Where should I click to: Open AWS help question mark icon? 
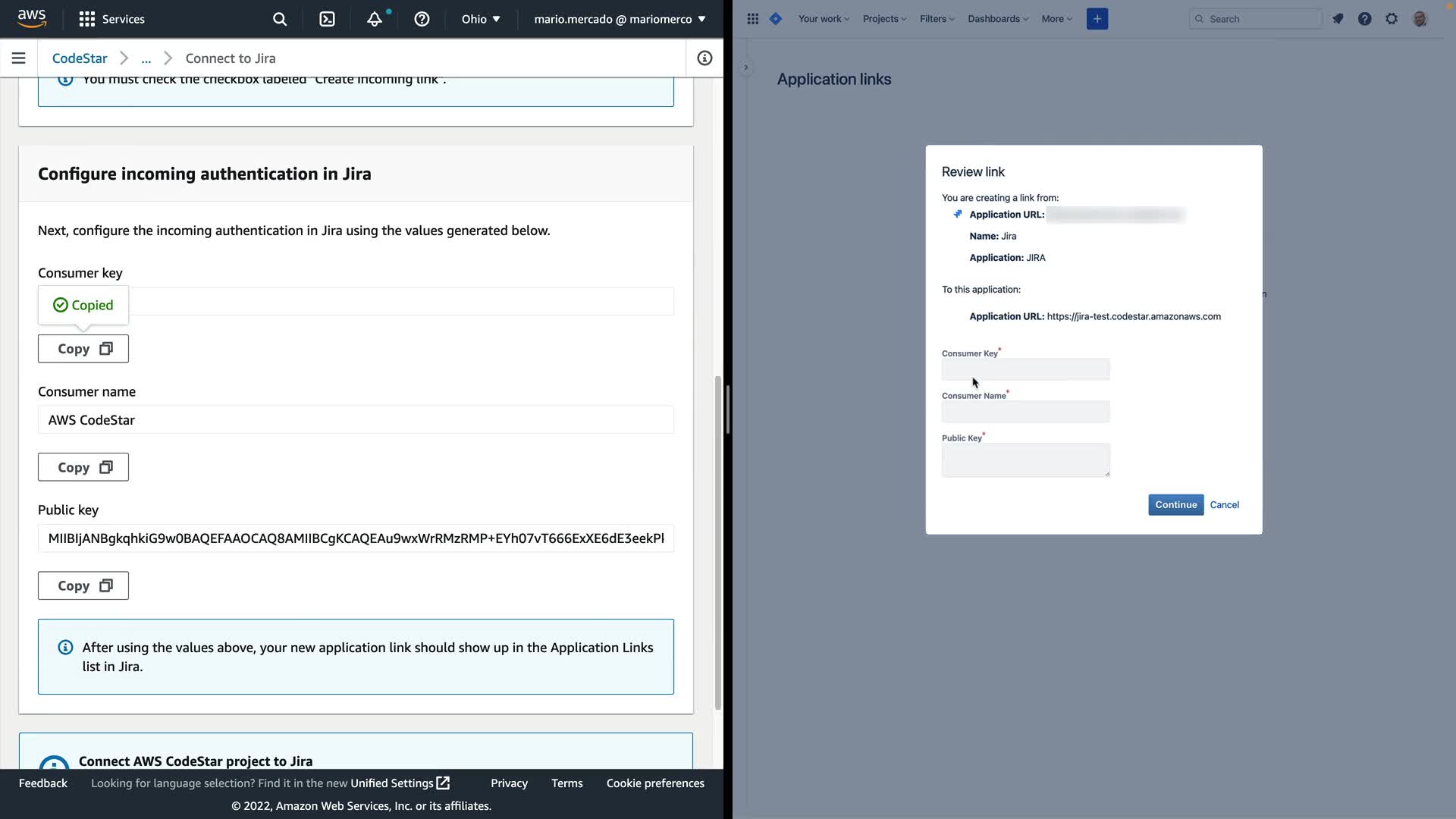pos(422,19)
